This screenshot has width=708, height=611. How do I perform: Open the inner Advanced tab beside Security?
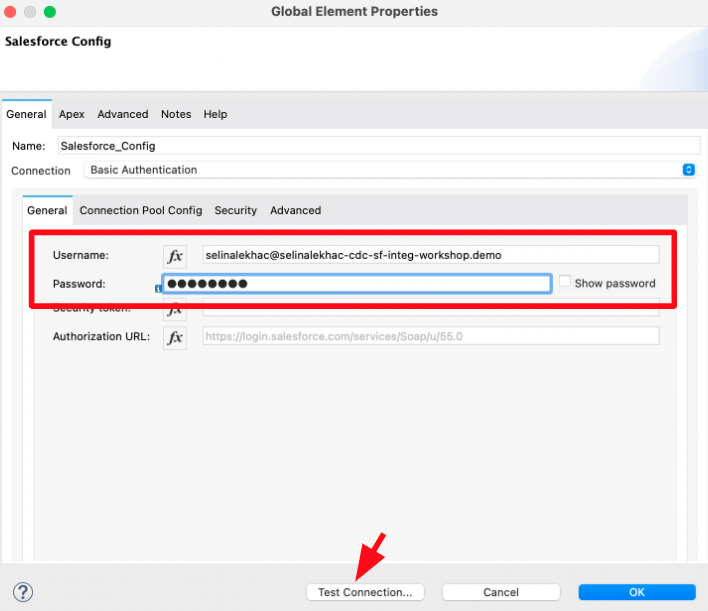tap(295, 210)
